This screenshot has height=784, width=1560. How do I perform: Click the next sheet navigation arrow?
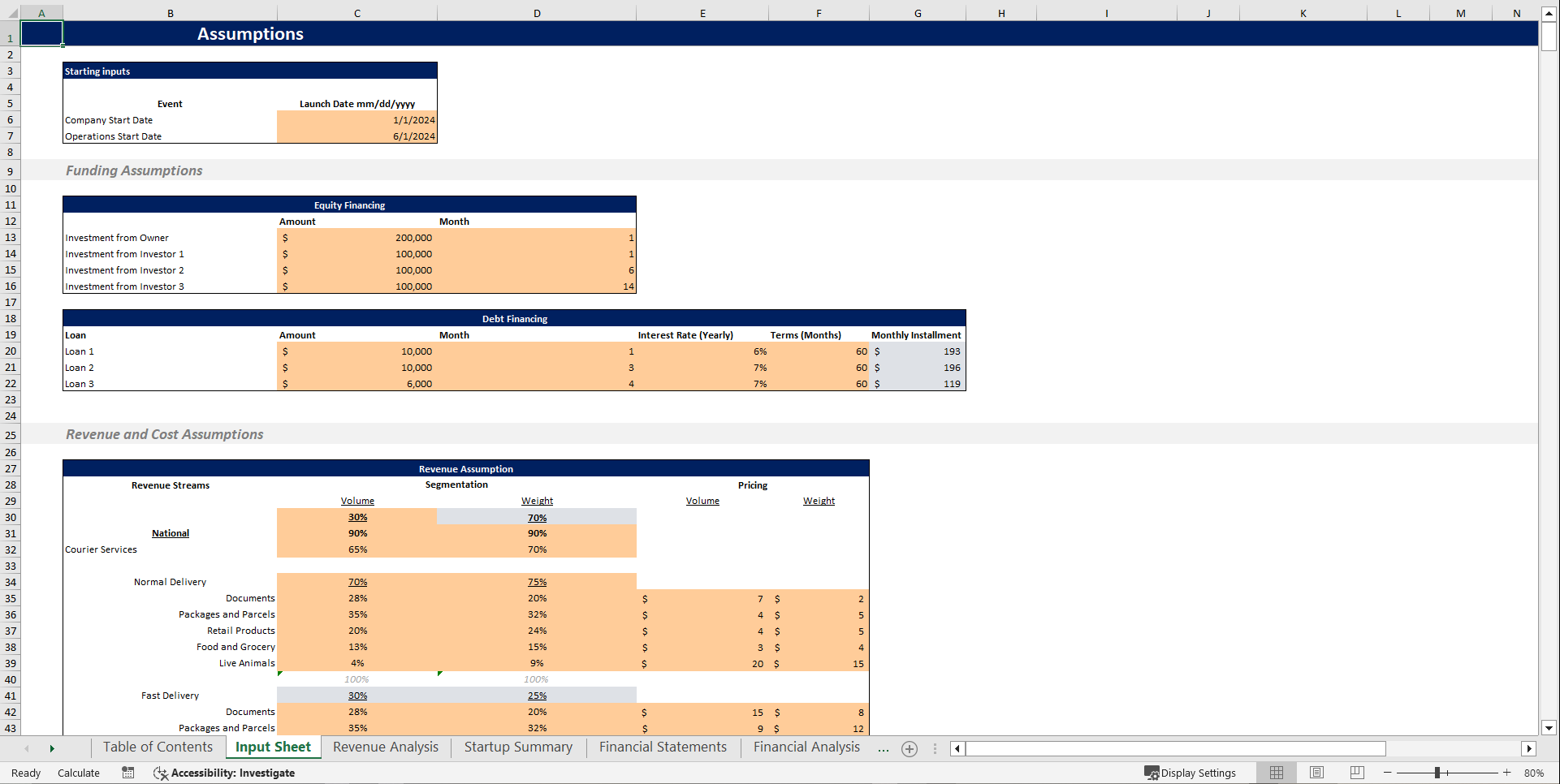[52, 748]
